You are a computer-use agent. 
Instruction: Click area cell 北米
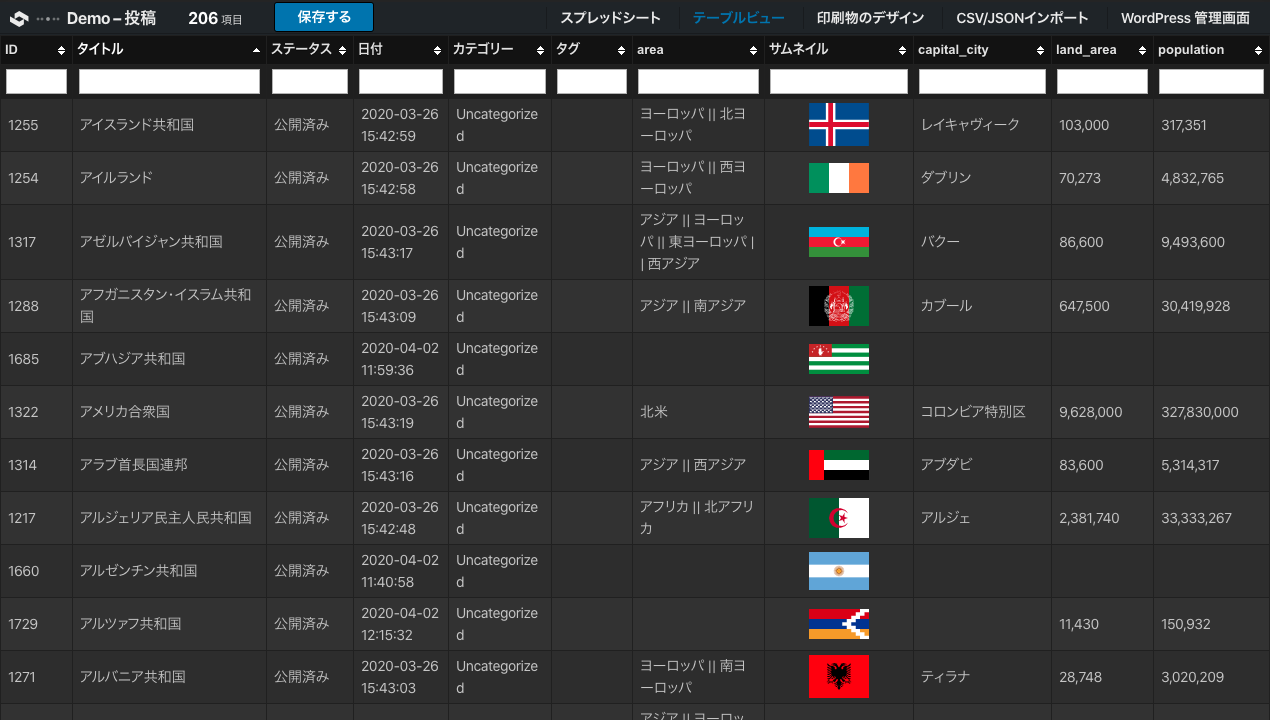pos(654,412)
